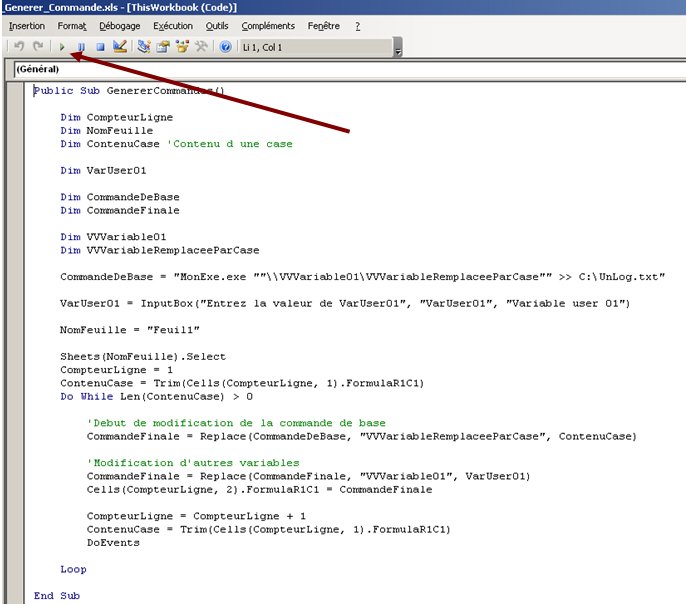This screenshot has height=605, width=687.
Task: Expand the toolbar options arrow
Action: click(398, 52)
